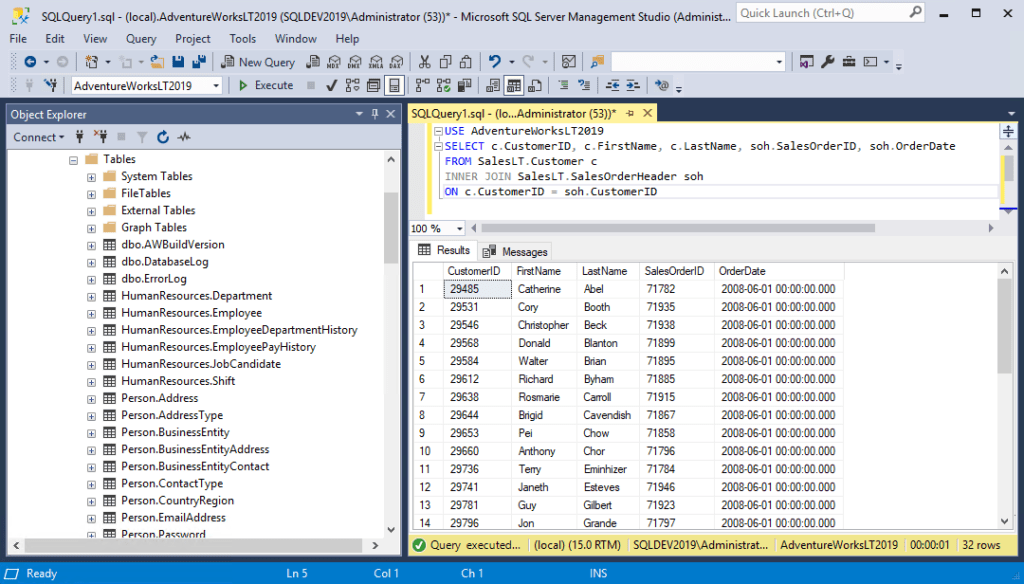Open the Find combo box dropdown

coord(779,62)
